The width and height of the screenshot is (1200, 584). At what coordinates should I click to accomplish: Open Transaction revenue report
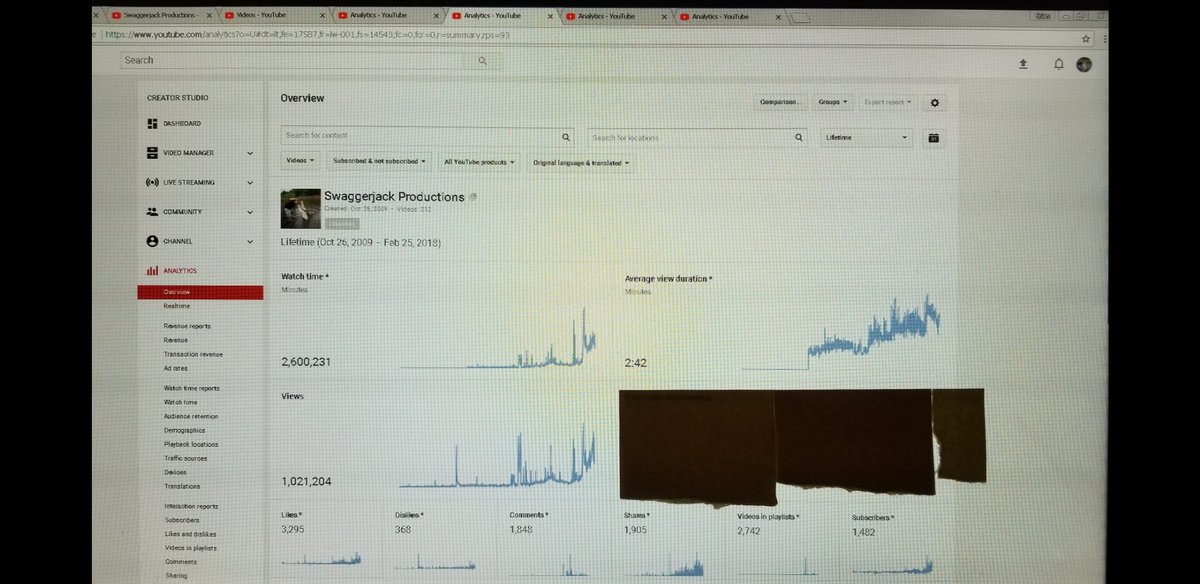click(193, 354)
